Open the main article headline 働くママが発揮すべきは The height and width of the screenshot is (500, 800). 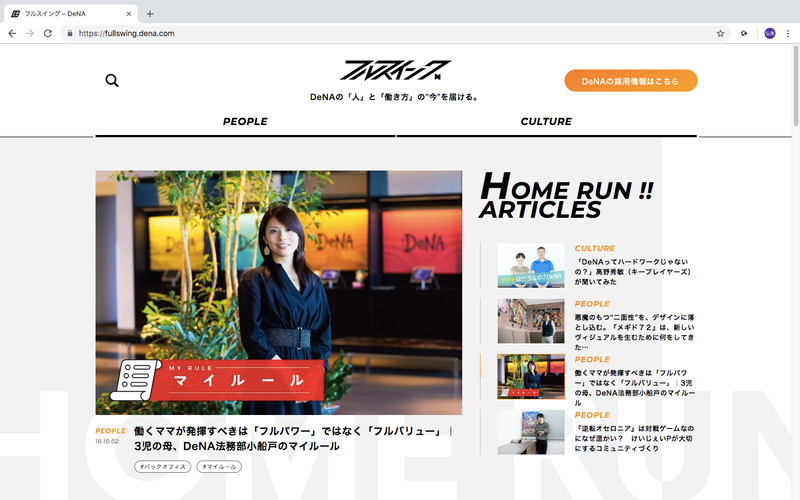(x=293, y=439)
